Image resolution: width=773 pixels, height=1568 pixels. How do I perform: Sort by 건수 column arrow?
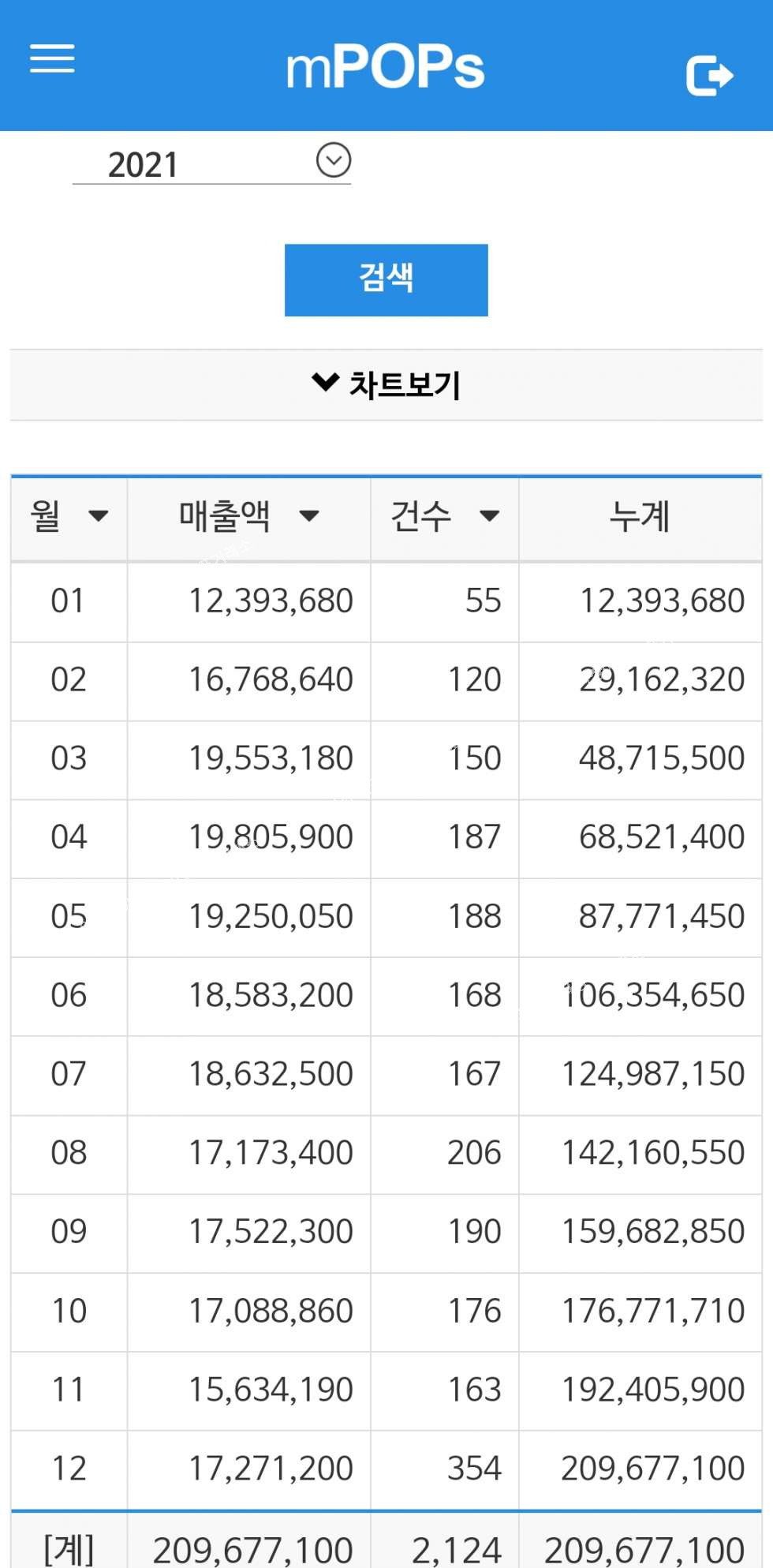click(x=489, y=516)
